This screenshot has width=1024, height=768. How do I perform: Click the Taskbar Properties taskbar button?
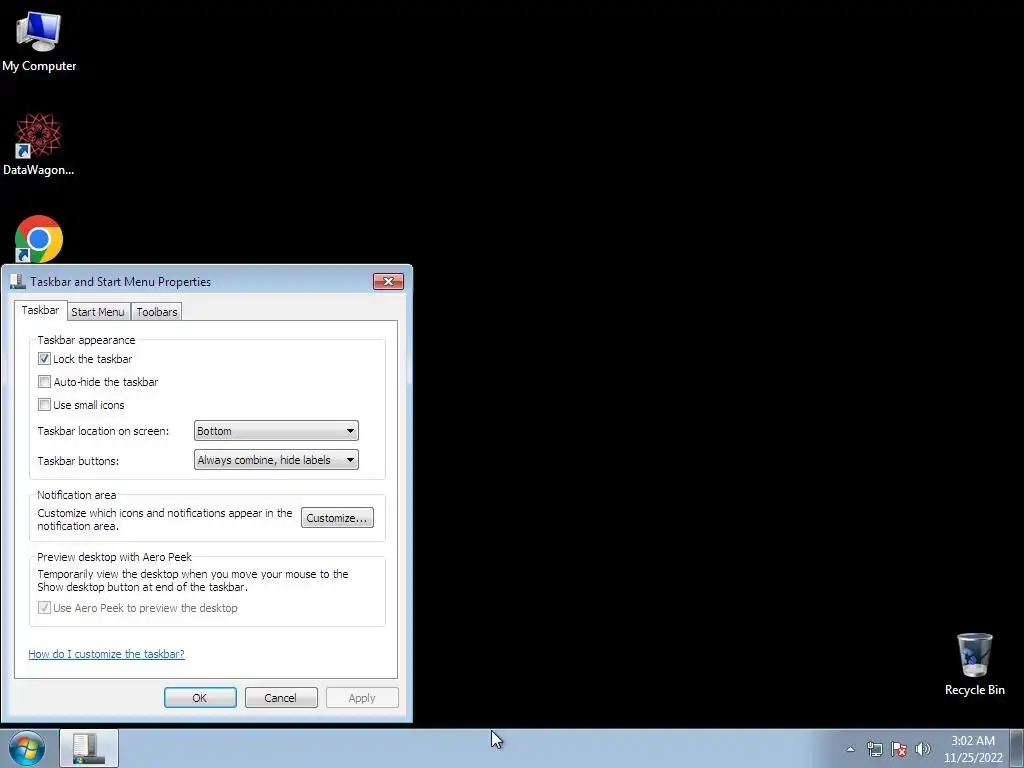click(x=89, y=748)
